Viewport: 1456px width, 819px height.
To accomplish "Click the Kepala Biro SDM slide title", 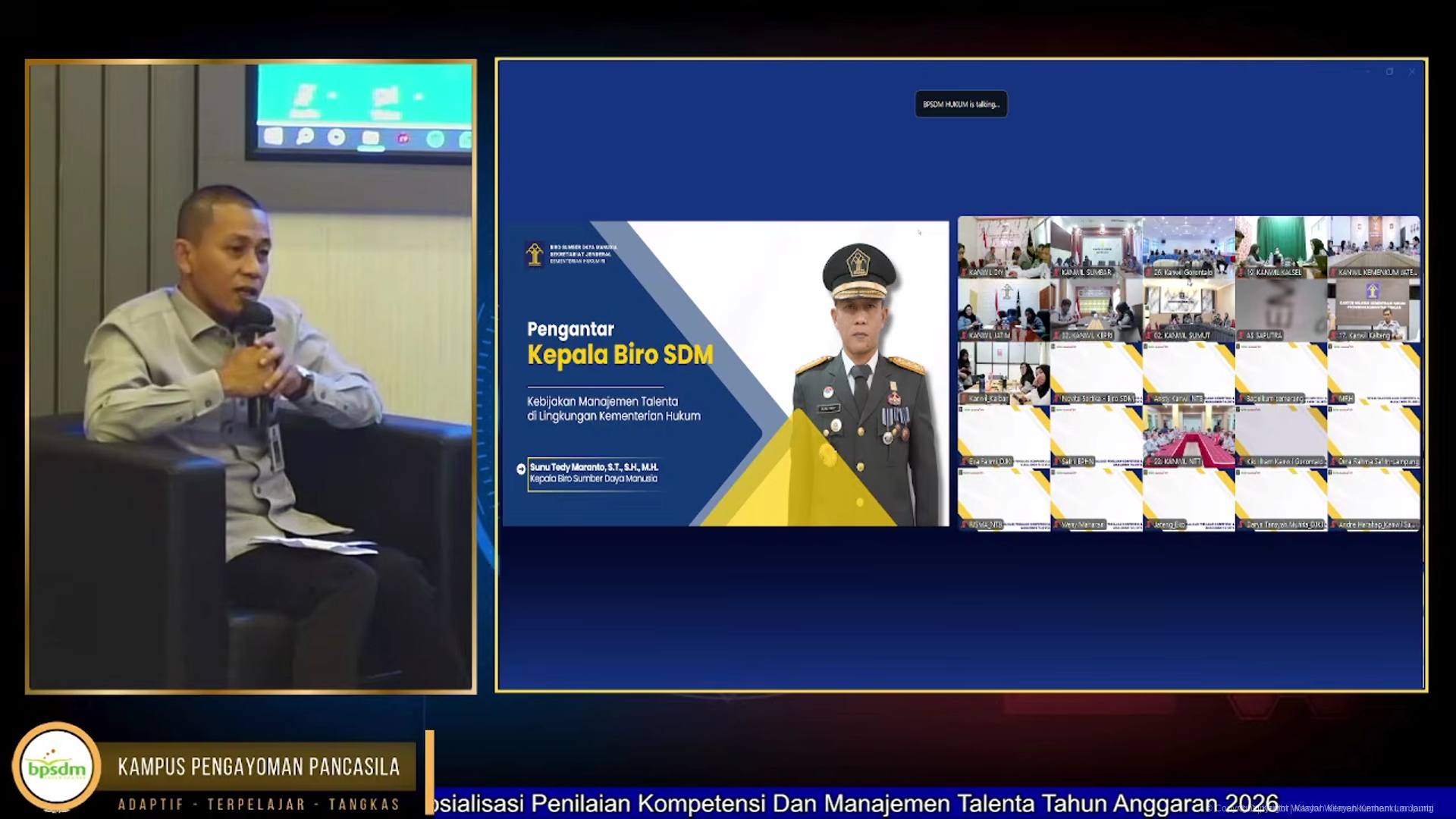I will (x=620, y=355).
